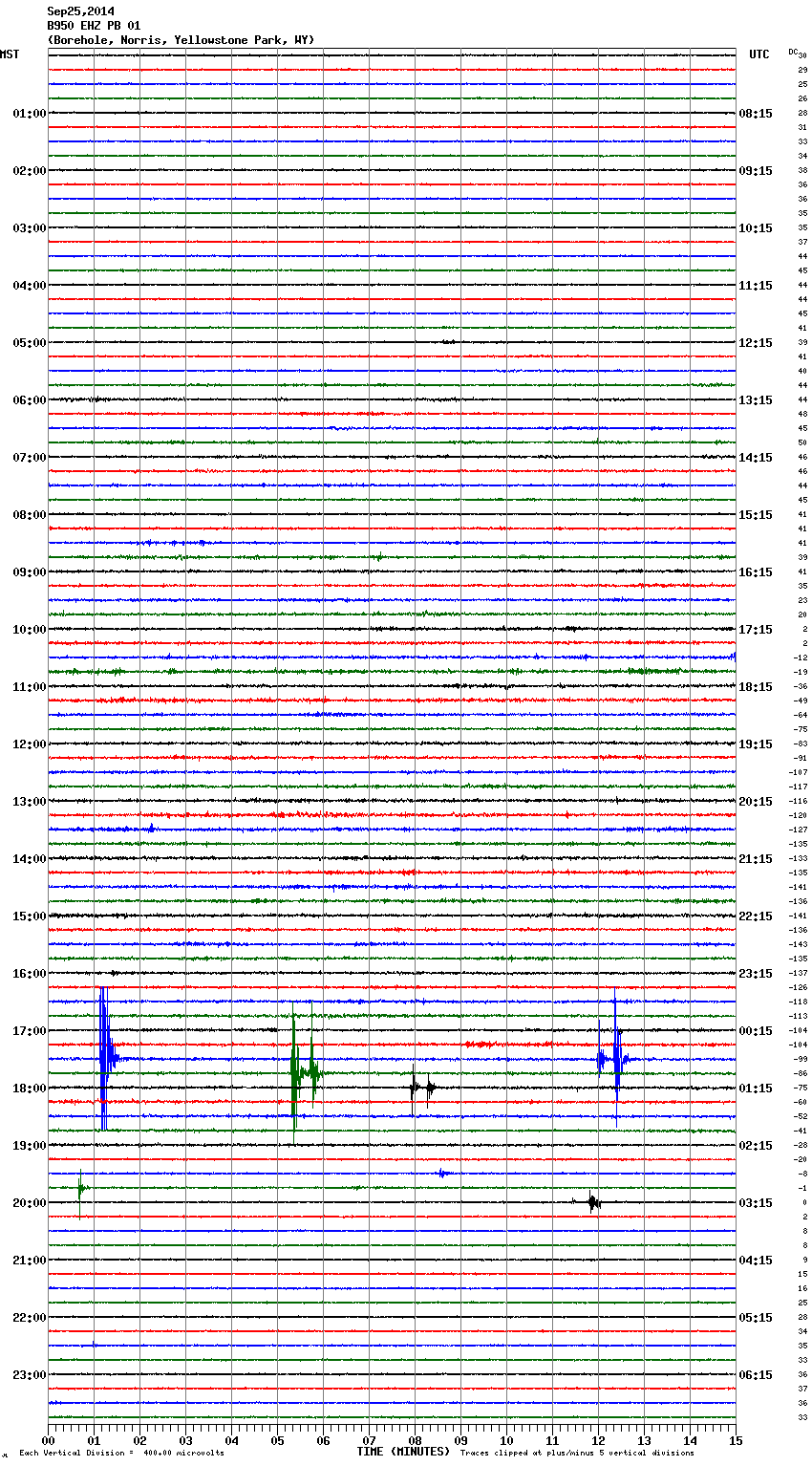The width and height of the screenshot is (812, 1466).
Task: Click the Each Vertical Division scale note
Action: (x=121, y=1454)
